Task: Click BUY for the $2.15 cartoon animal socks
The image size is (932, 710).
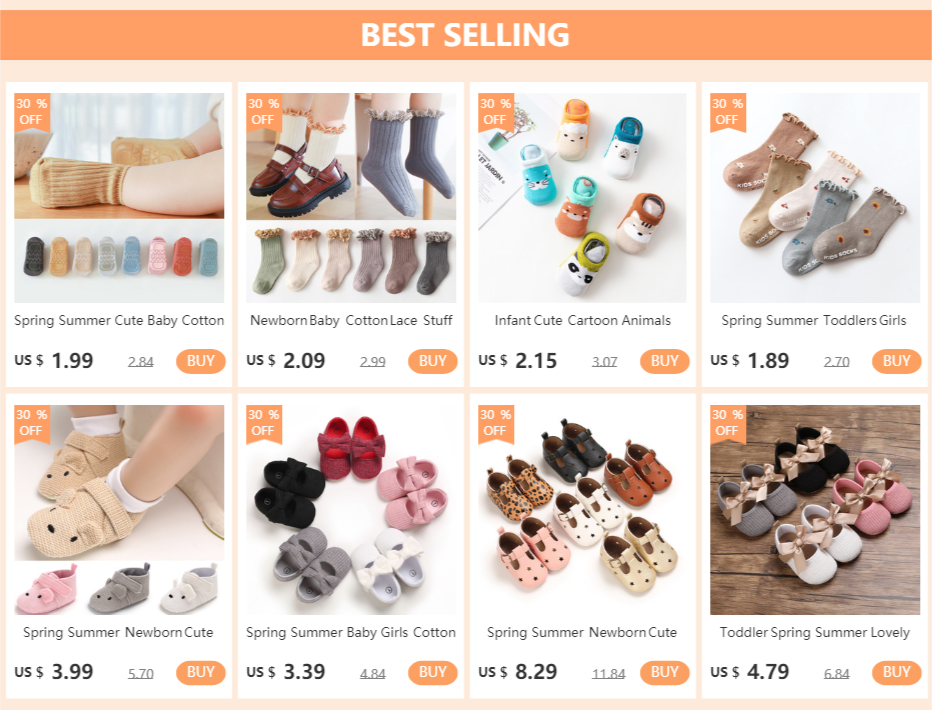Action: (664, 361)
